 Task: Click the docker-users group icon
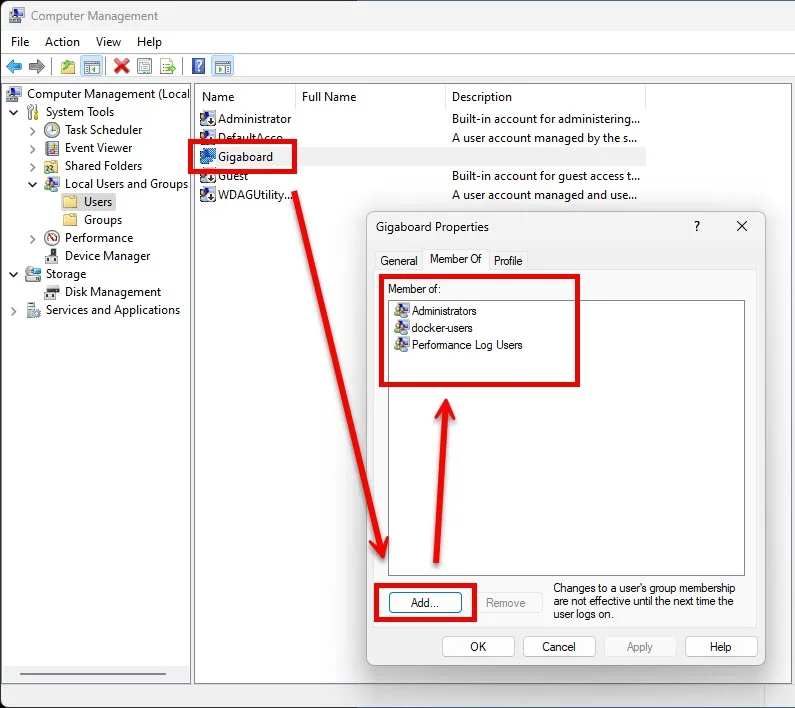pos(402,328)
